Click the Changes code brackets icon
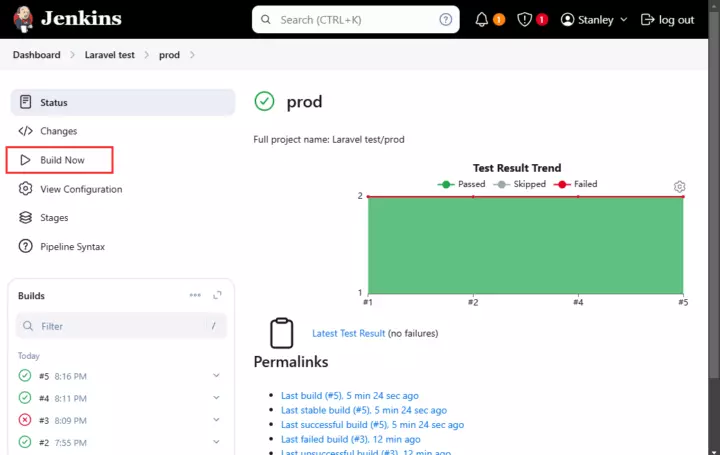720x455 pixels. click(26, 131)
